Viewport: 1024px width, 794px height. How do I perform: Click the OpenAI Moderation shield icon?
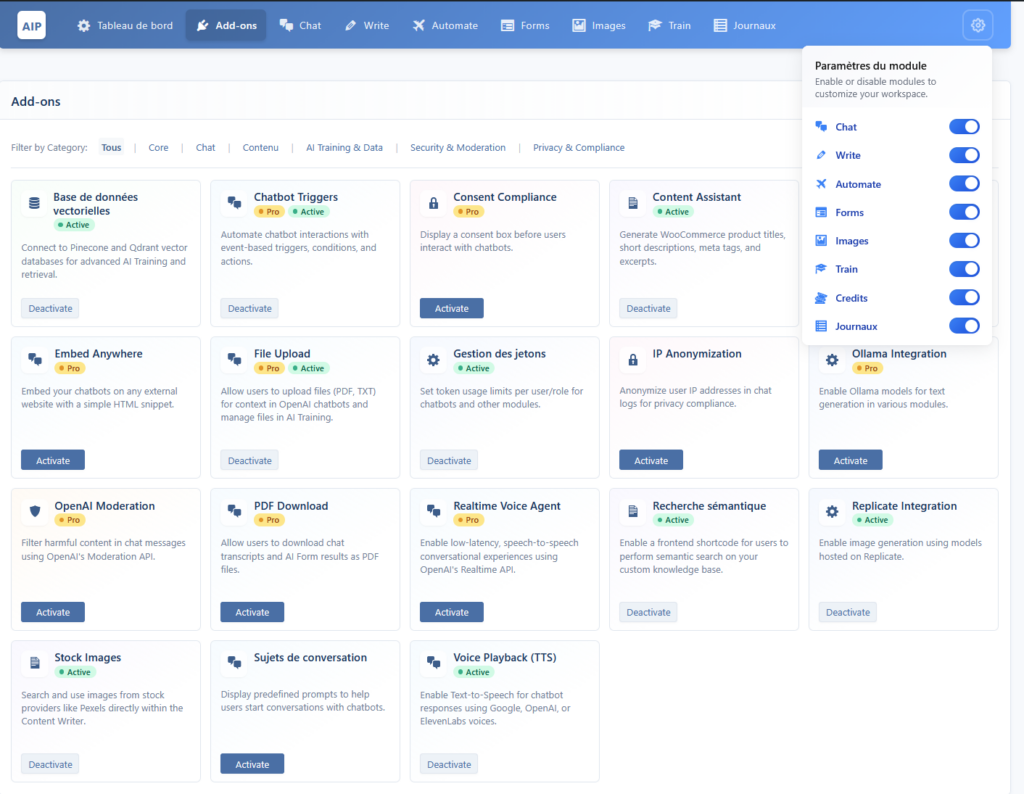coord(35,511)
